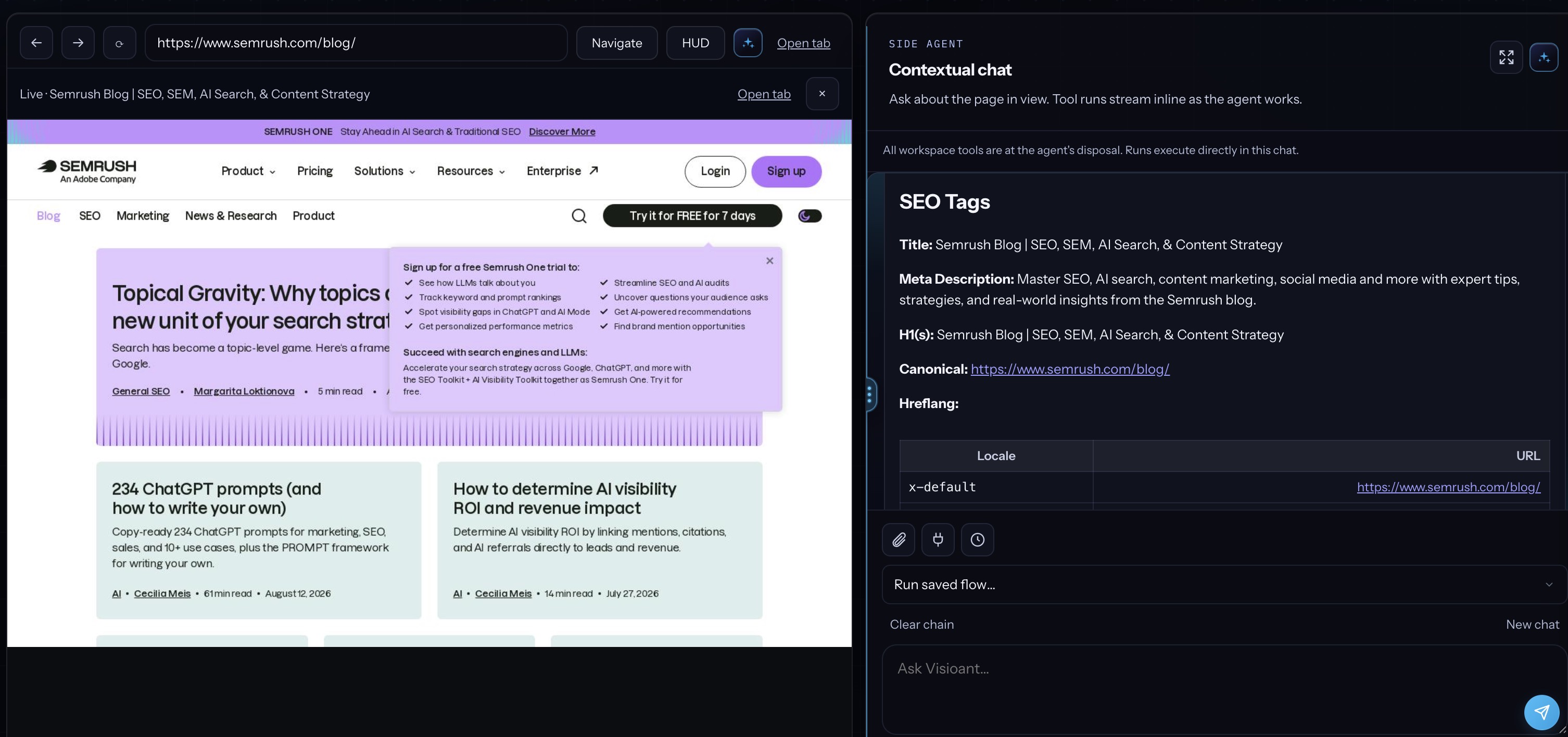Go forward with the forward arrow
Screen dimensions: 1568x737
click(x=78, y=43)
